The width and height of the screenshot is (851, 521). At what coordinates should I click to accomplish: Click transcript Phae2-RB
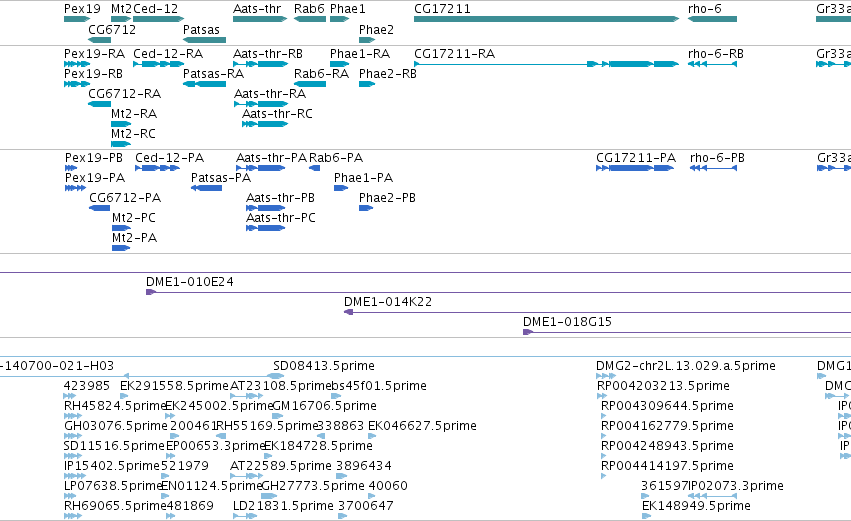pyautogui.click(x=388, y=74)
